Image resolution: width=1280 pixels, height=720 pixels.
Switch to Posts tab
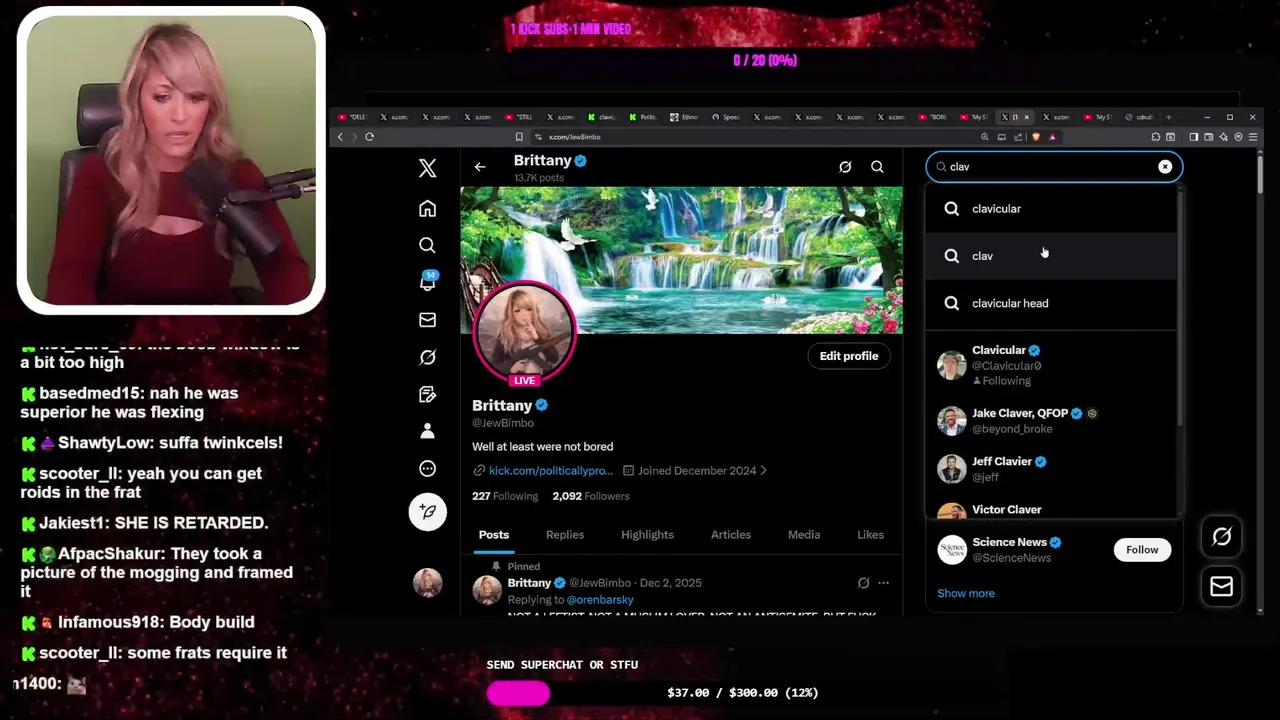493,535
